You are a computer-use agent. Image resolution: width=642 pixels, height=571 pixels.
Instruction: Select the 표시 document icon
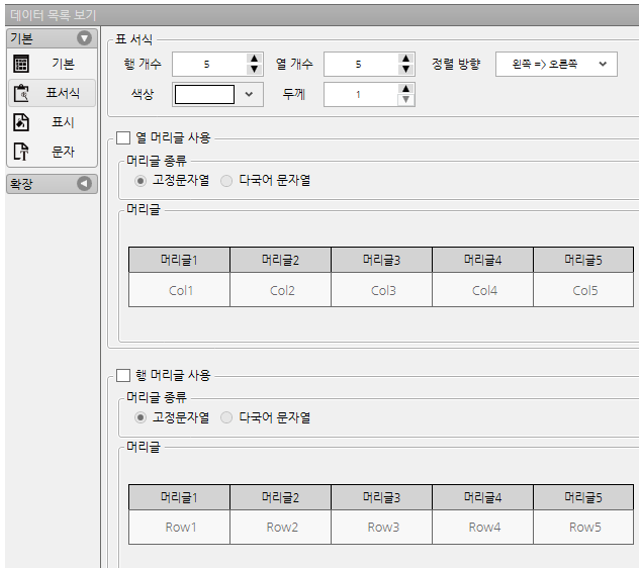click(21, 122)
